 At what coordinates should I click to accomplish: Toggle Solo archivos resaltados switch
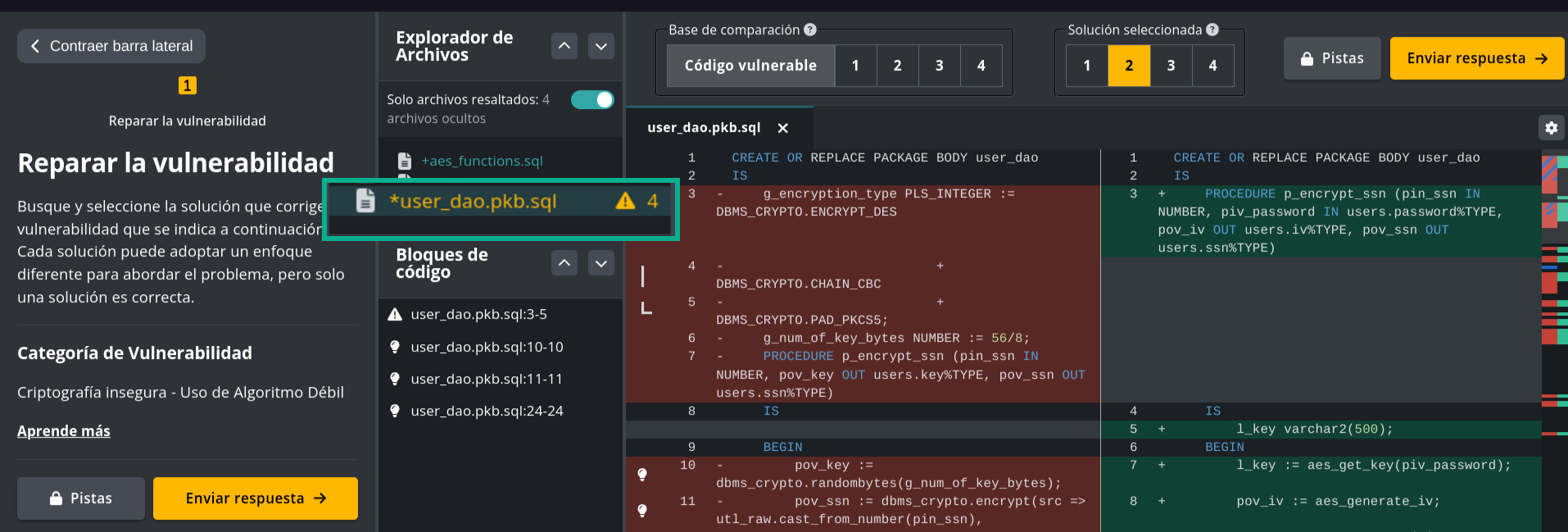pos(592,99)
